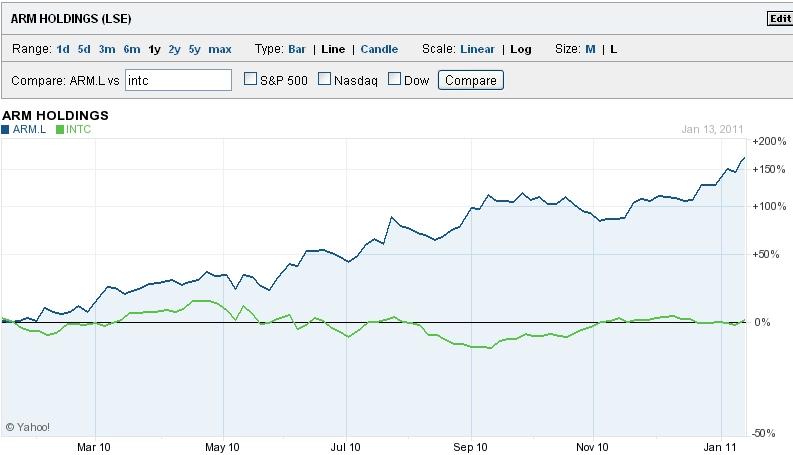Viewport: 793px width, 455px height.
Task: Tick the Nasdaq comparison checkbox
Action: coord(324,78)
